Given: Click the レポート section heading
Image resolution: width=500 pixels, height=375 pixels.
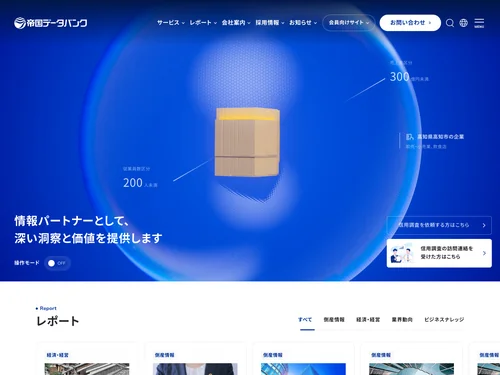Looking at the screenshot, I should 58,321.
